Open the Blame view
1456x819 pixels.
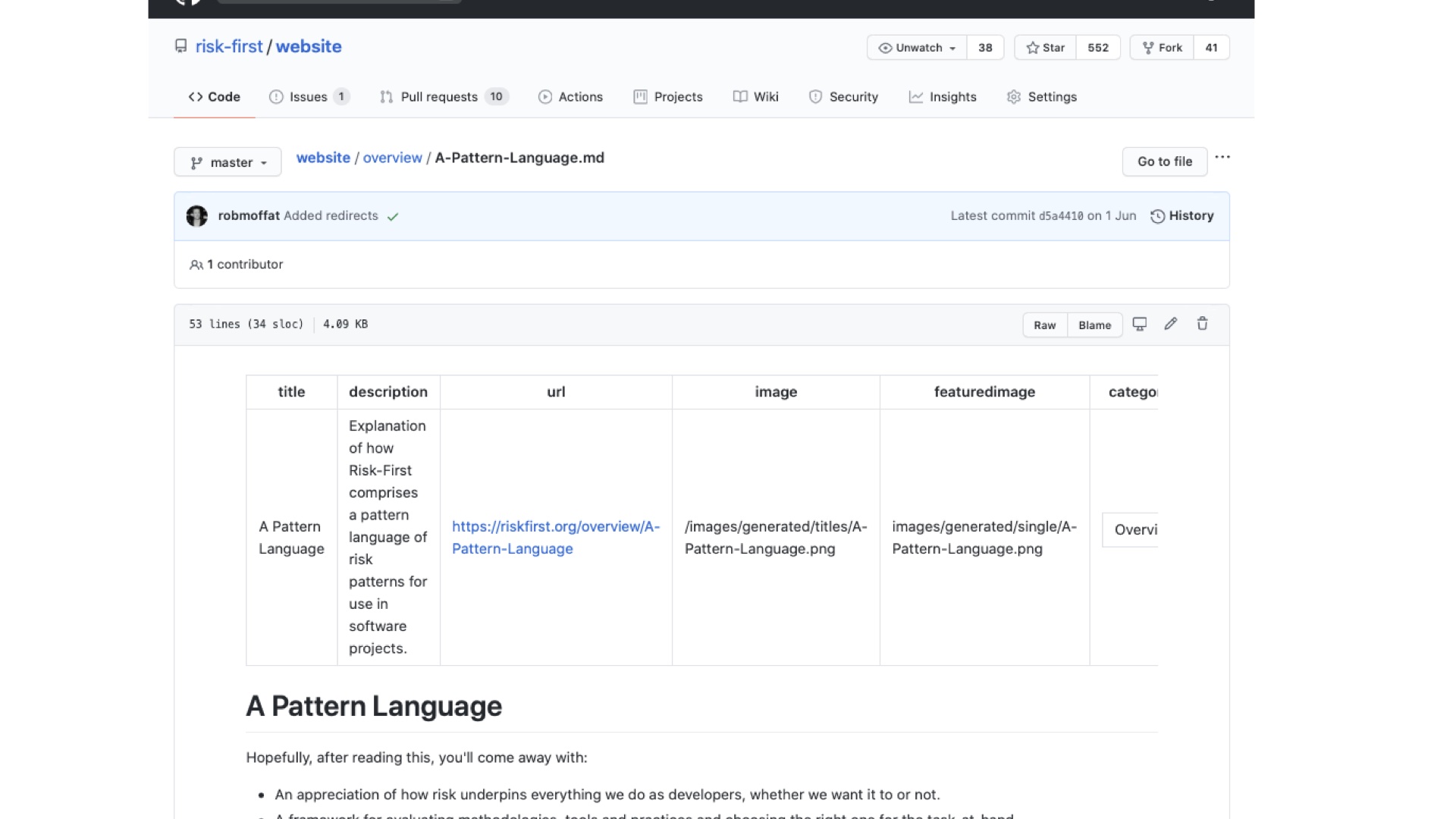point(1094,325)
